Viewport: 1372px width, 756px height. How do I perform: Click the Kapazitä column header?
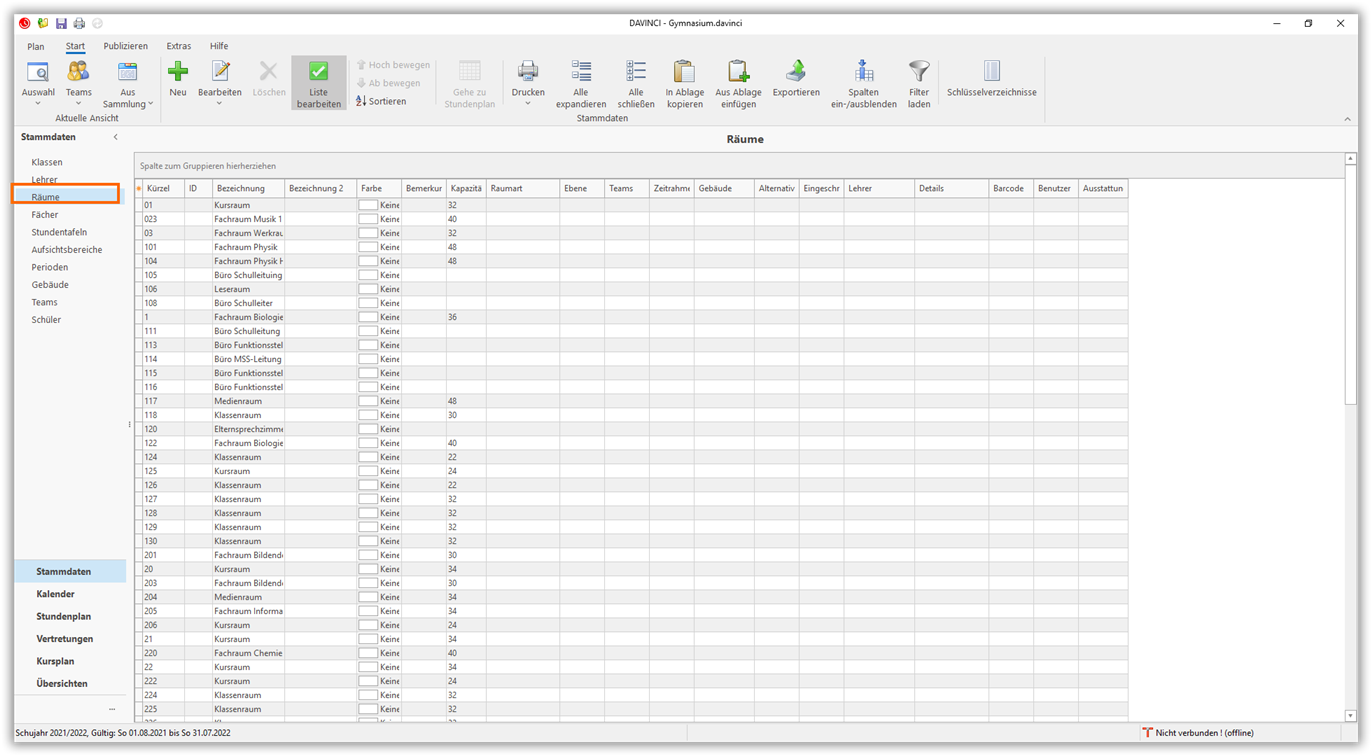[x=466, y=188]
